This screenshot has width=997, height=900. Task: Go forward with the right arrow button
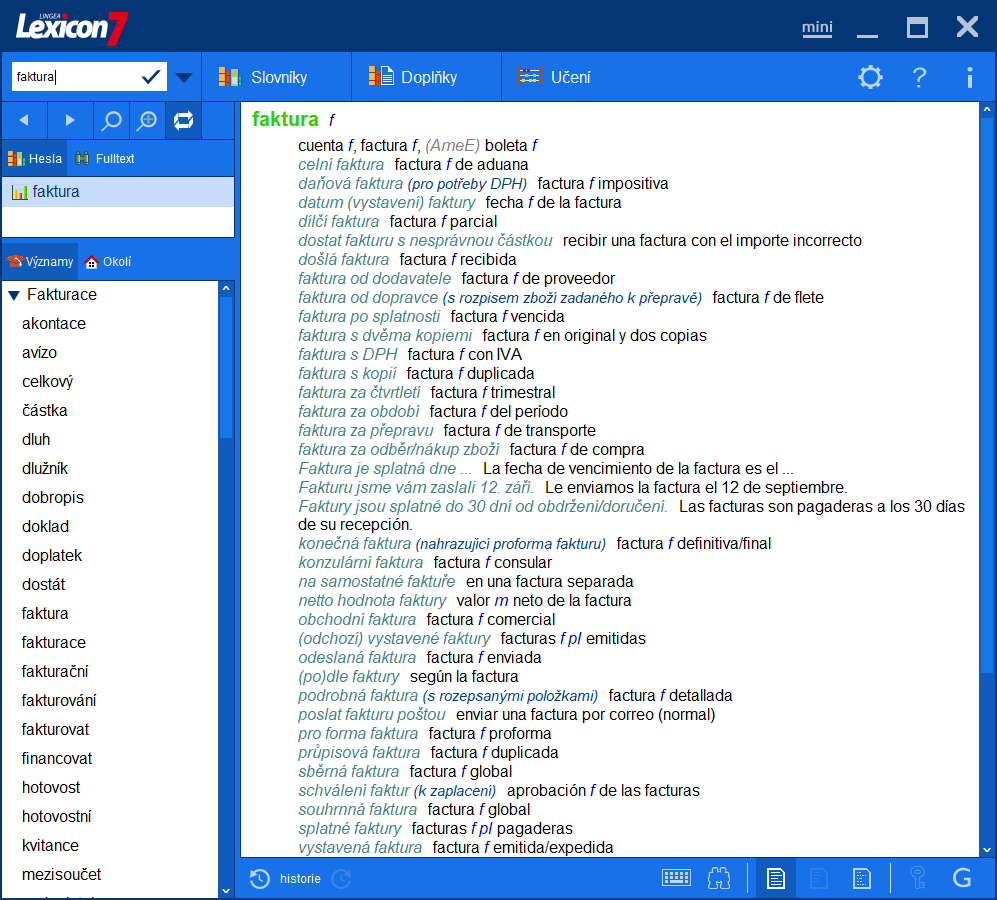tap(70, 120)
